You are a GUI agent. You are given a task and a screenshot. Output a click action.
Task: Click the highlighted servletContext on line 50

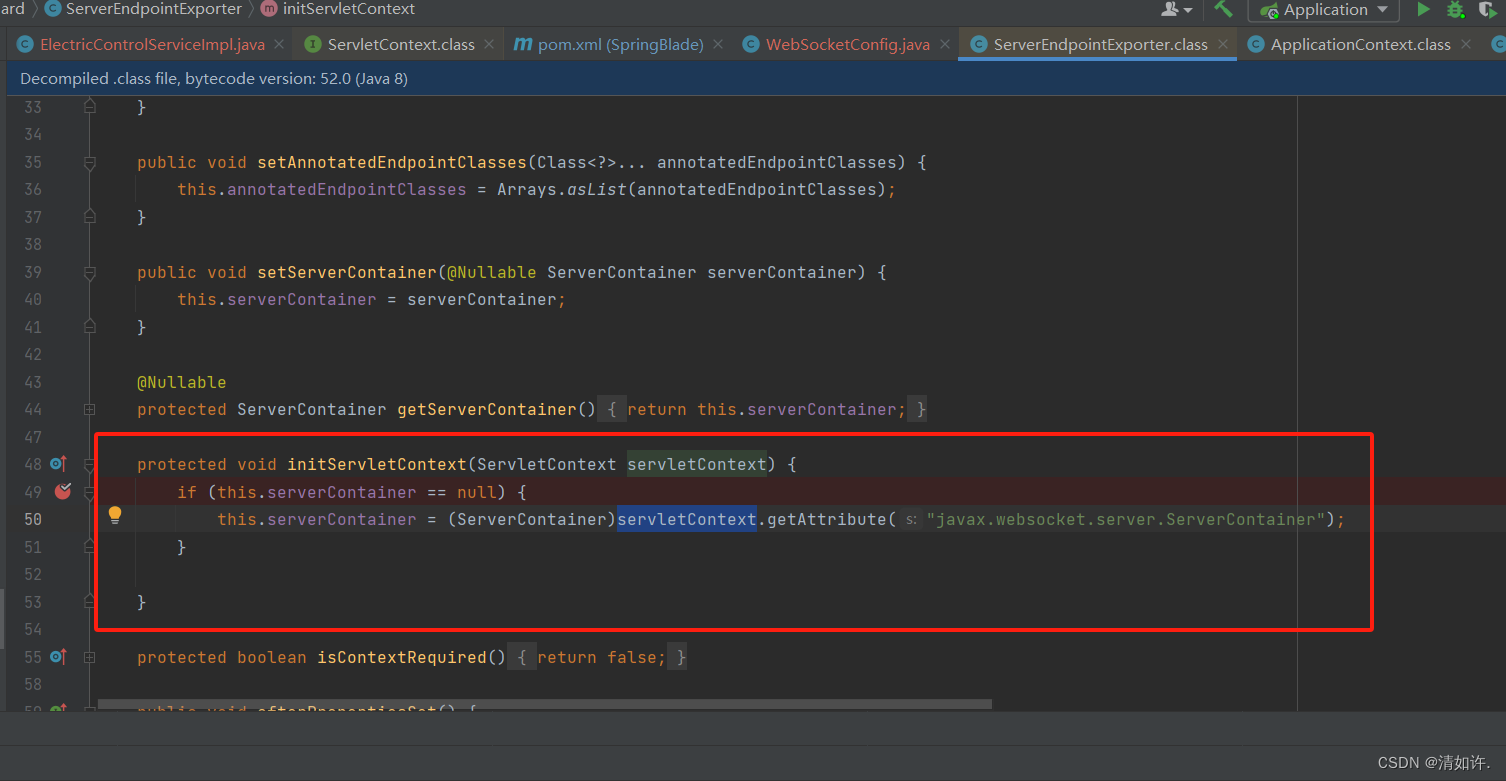pyautogui.click(x=687, y=519)
